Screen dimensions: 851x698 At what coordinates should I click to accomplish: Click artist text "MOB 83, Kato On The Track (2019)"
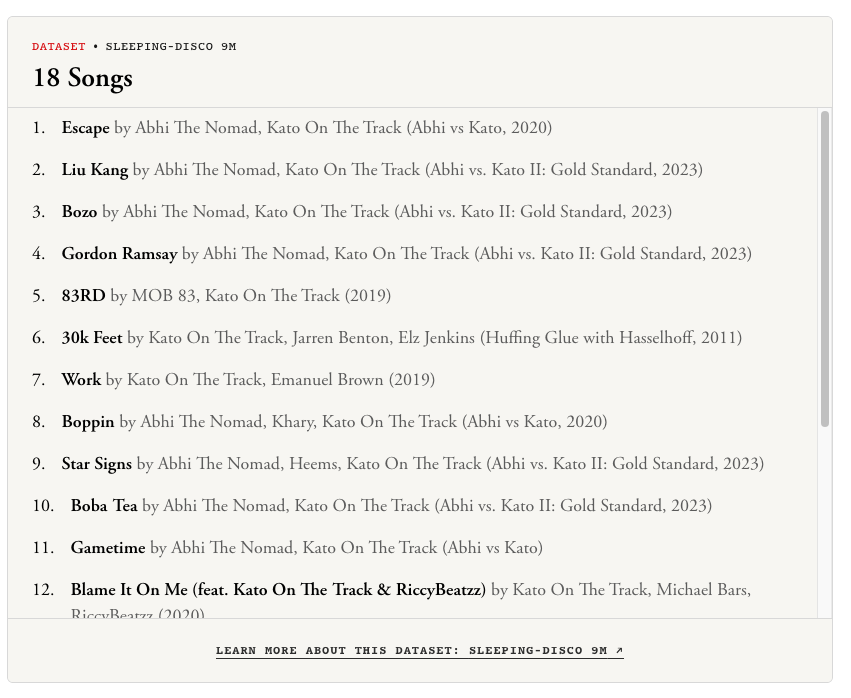(262, 296)
